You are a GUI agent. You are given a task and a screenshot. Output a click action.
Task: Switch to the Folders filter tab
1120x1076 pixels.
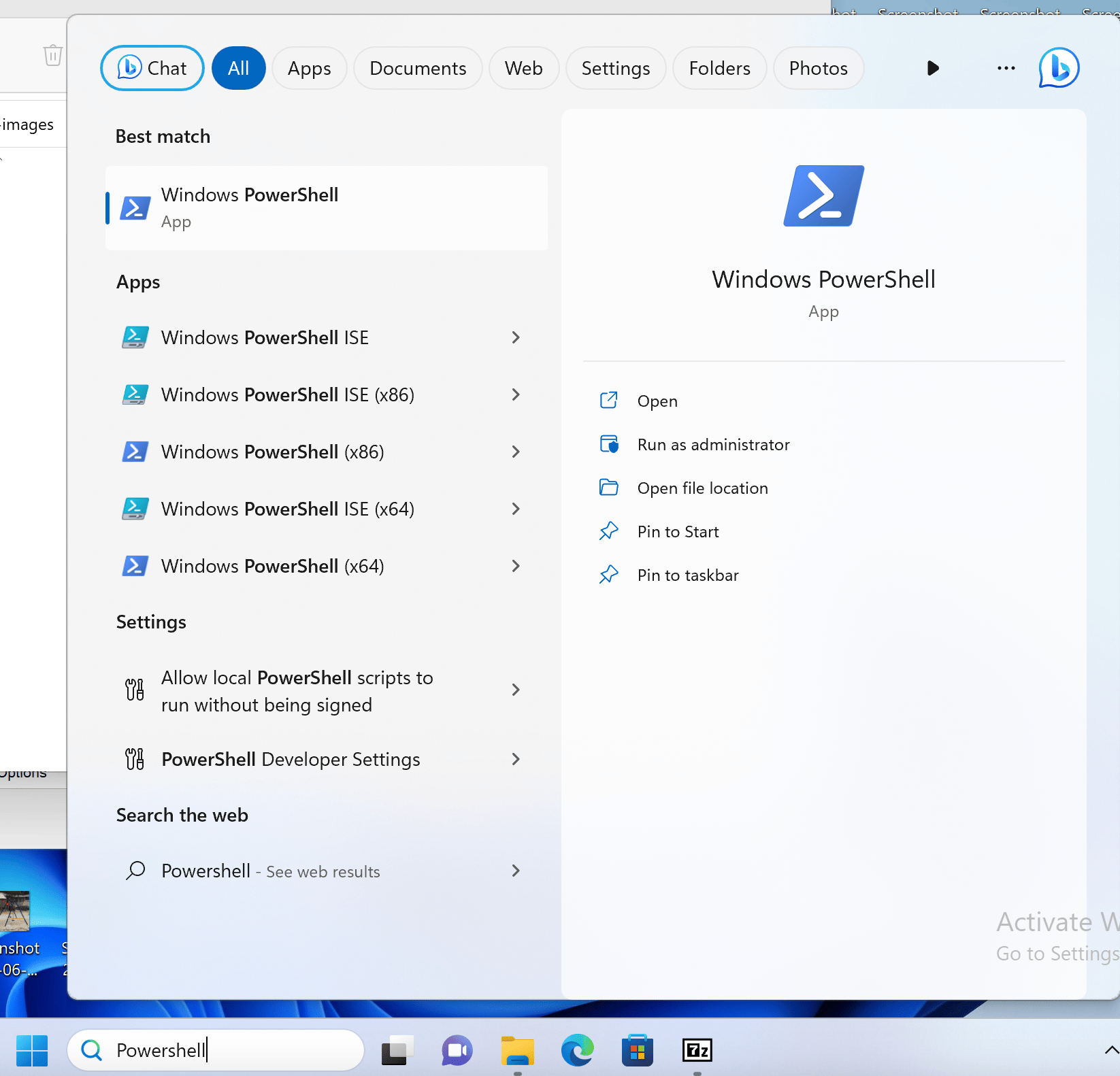[719, 68]
